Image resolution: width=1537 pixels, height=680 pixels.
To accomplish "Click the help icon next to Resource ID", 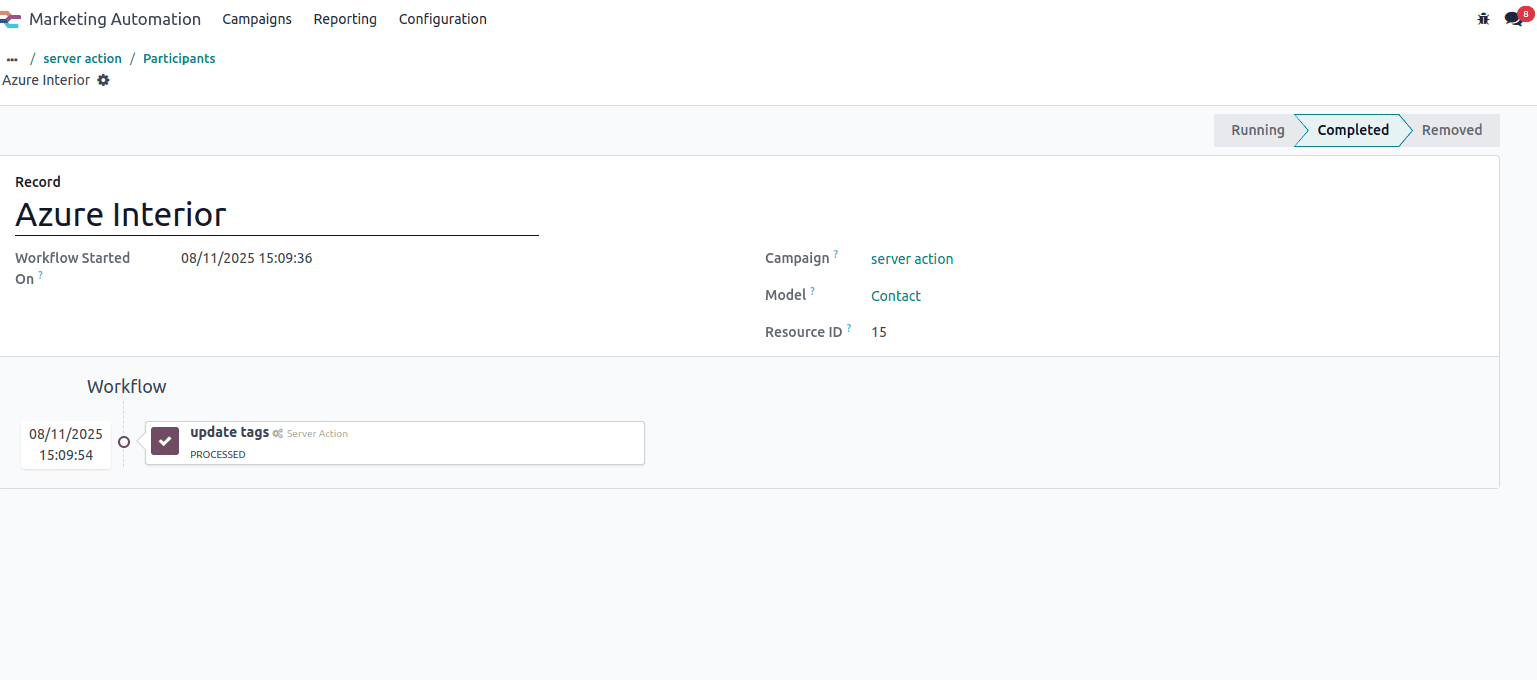I will pos(849,328).
